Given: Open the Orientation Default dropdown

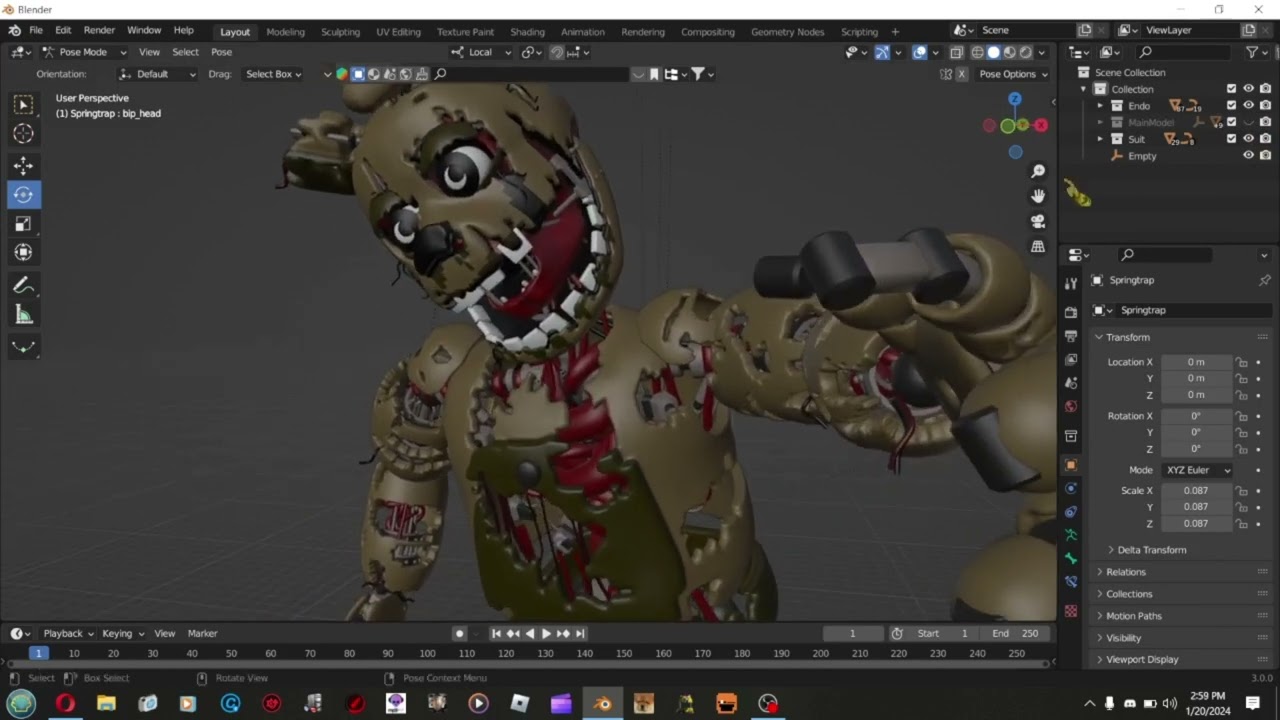Looking at the screenshot, I should pos(157,74).
